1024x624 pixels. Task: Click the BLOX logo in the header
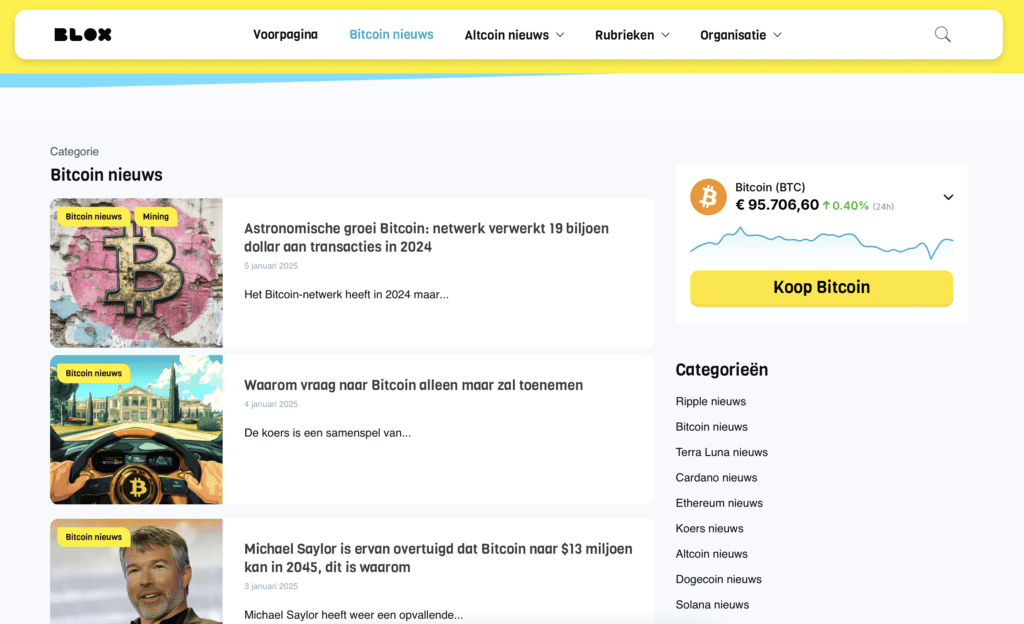click(x=84, y=33)
